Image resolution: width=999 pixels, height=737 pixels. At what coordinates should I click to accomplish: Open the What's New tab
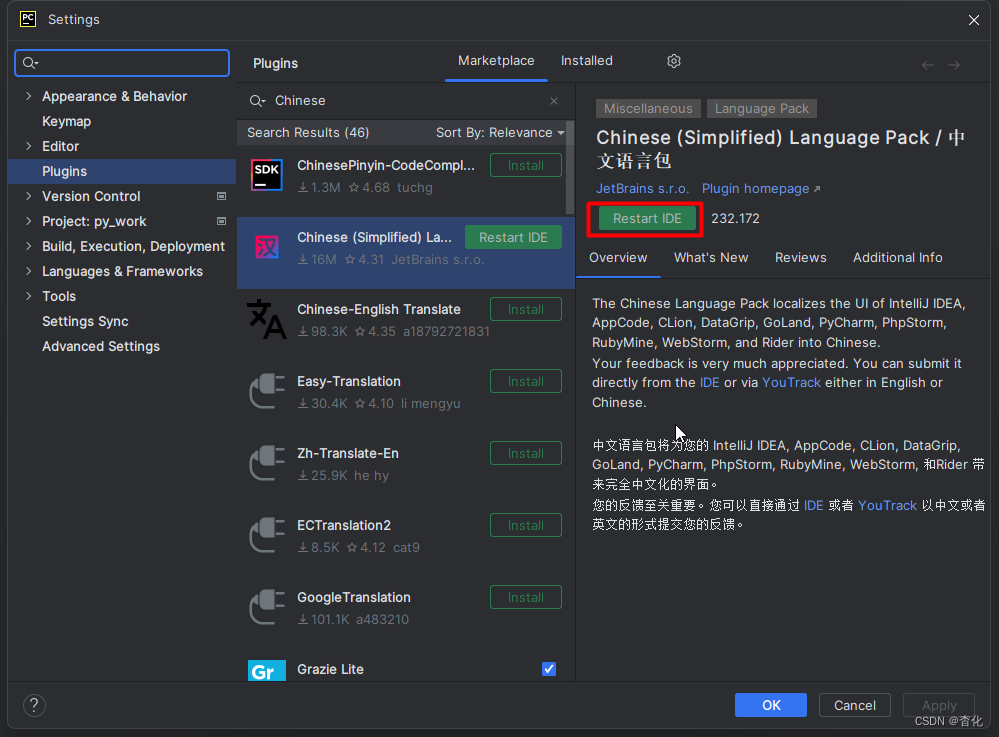(711, 258)
